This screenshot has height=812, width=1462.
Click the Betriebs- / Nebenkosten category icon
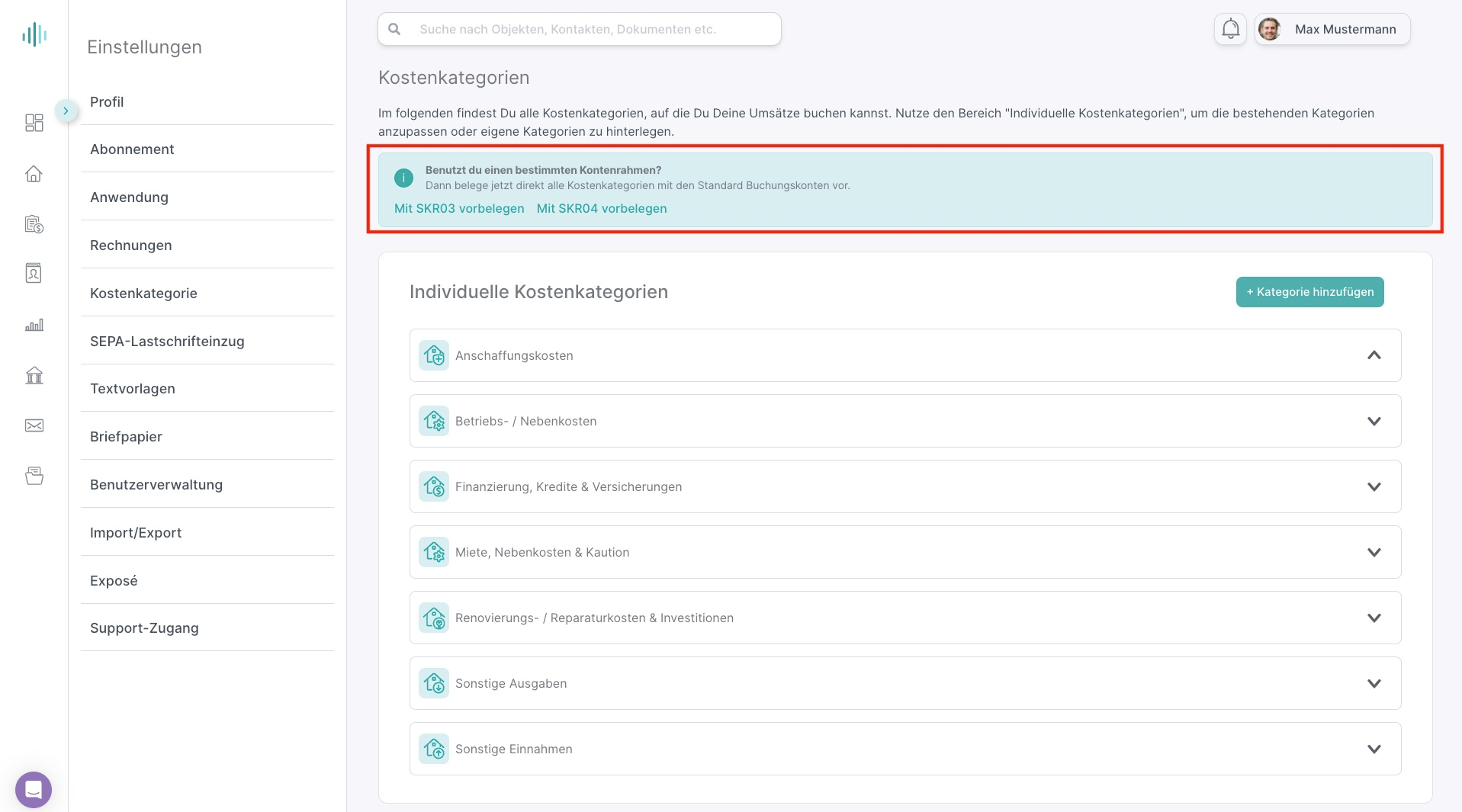pos(434,421)
